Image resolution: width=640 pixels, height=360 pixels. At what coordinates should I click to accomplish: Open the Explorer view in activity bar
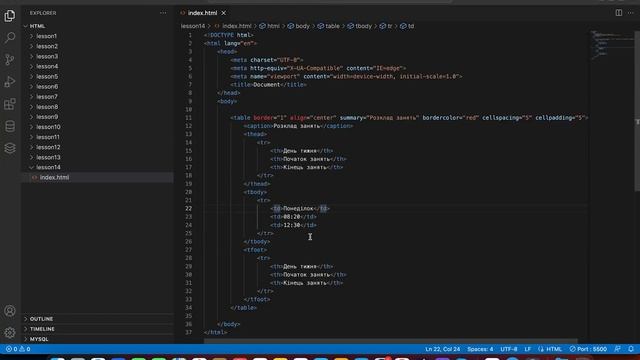pos(10,16)
